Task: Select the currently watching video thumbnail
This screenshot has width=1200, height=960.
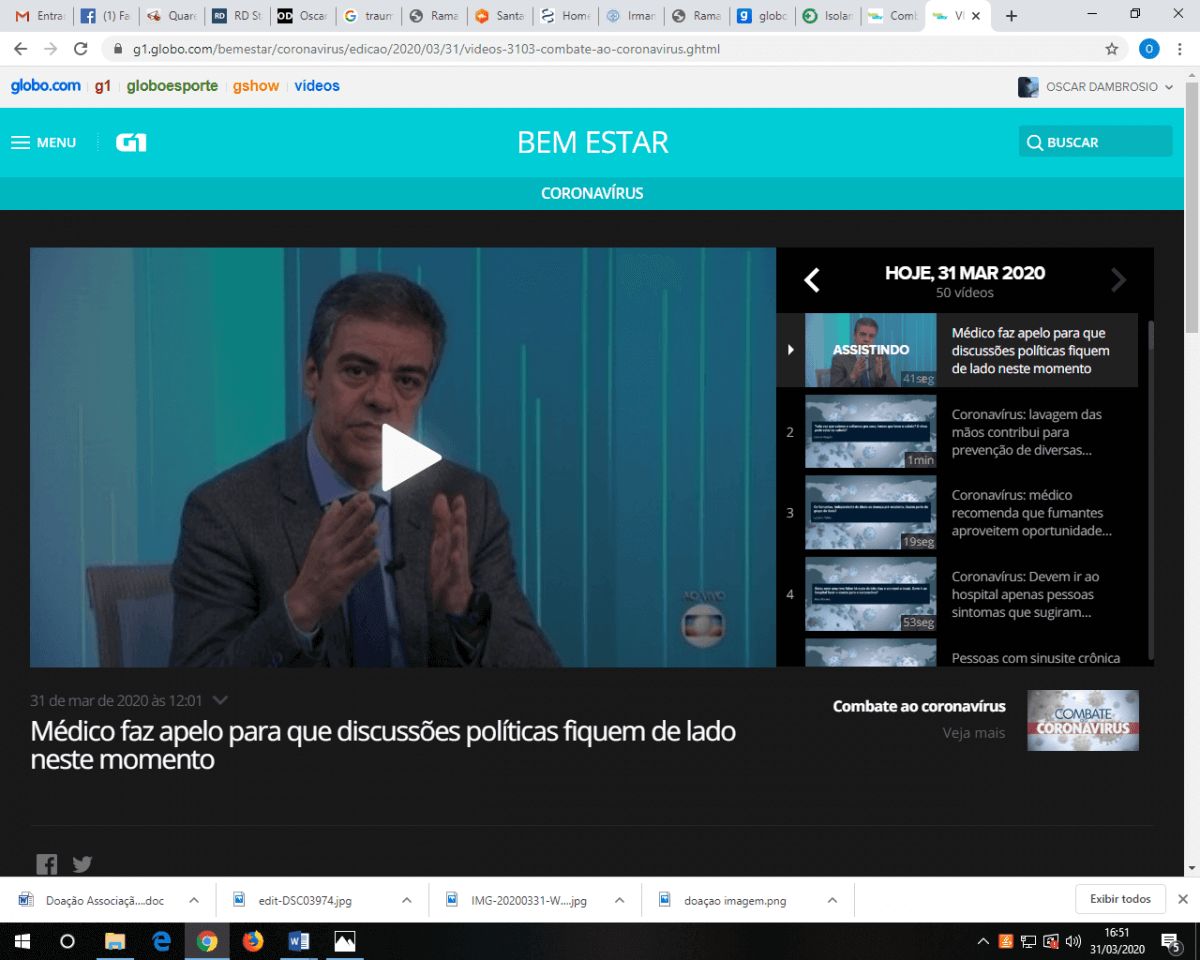Action: (x=871, y=350)
